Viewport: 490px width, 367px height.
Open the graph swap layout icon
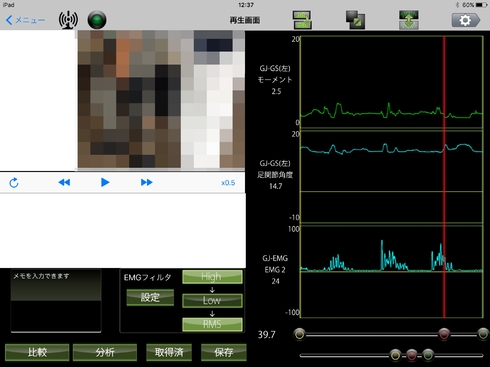tap(302, 20)
